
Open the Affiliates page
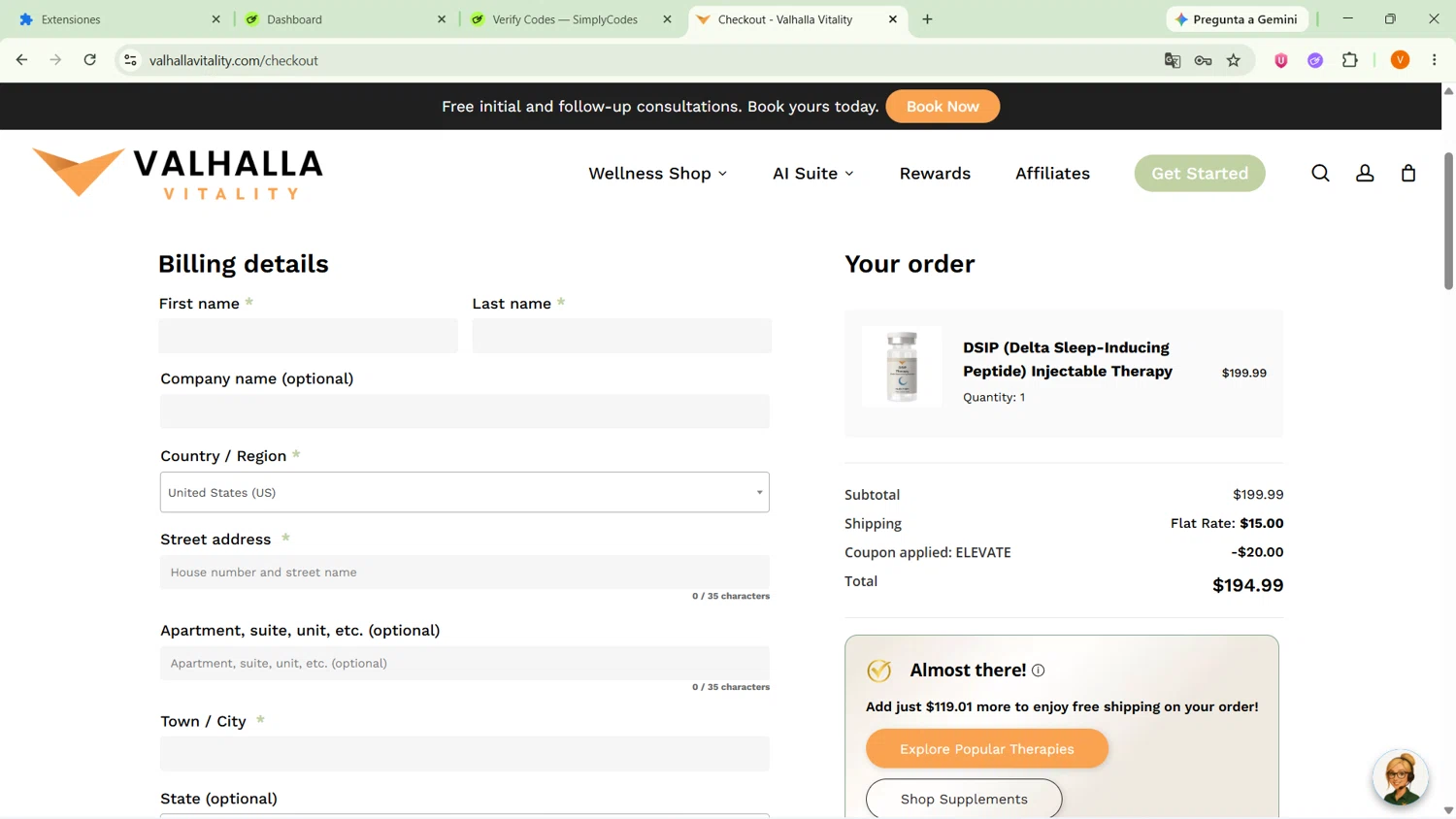[x=1052, y=174]
